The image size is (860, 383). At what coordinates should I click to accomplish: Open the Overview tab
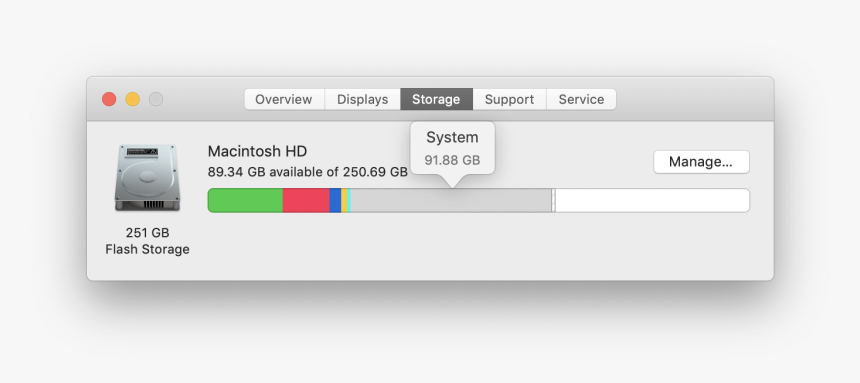(284, 99)
